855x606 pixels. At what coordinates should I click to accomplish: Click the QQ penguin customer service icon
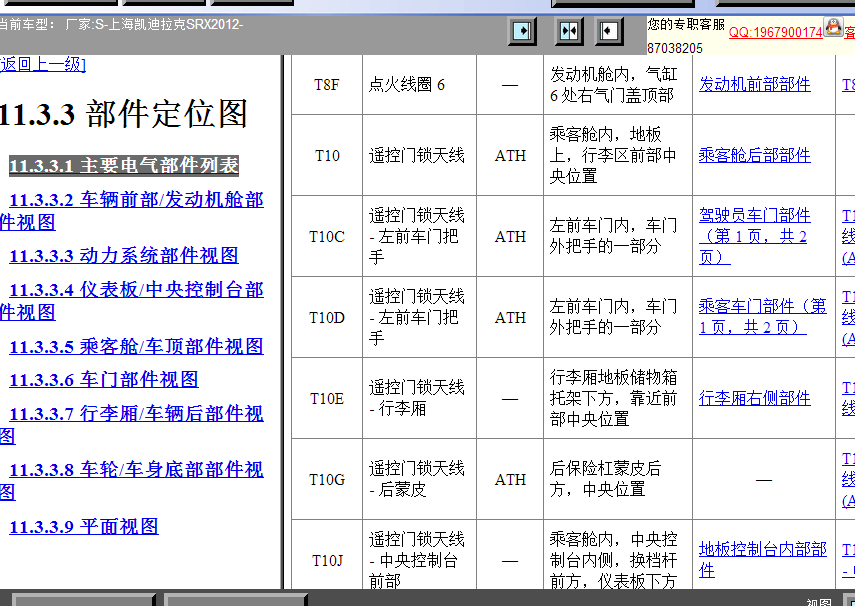pos(833,26)
